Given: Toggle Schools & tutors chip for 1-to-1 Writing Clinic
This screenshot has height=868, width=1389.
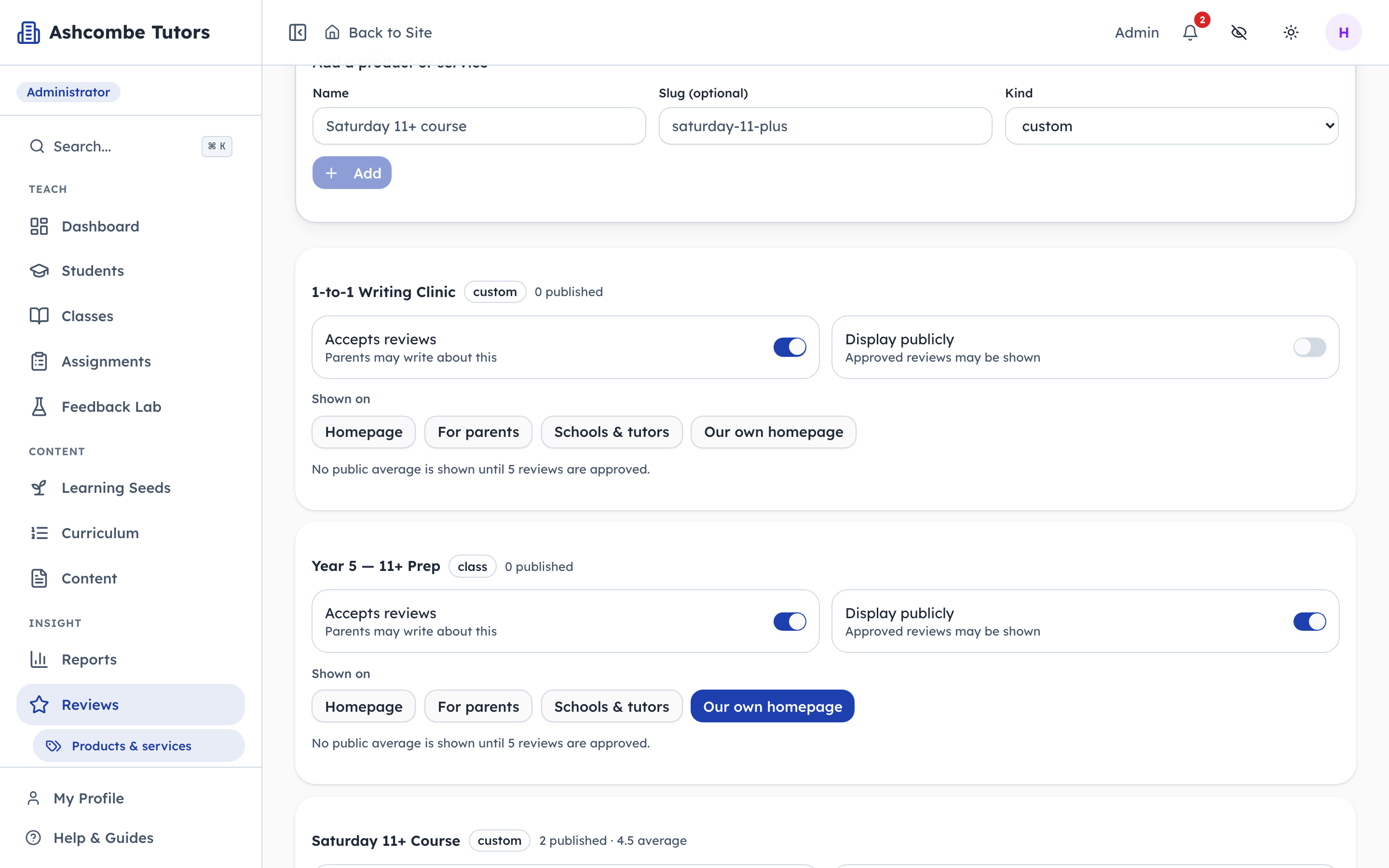Looking at the screenshot, I should [x=611, y=432].
